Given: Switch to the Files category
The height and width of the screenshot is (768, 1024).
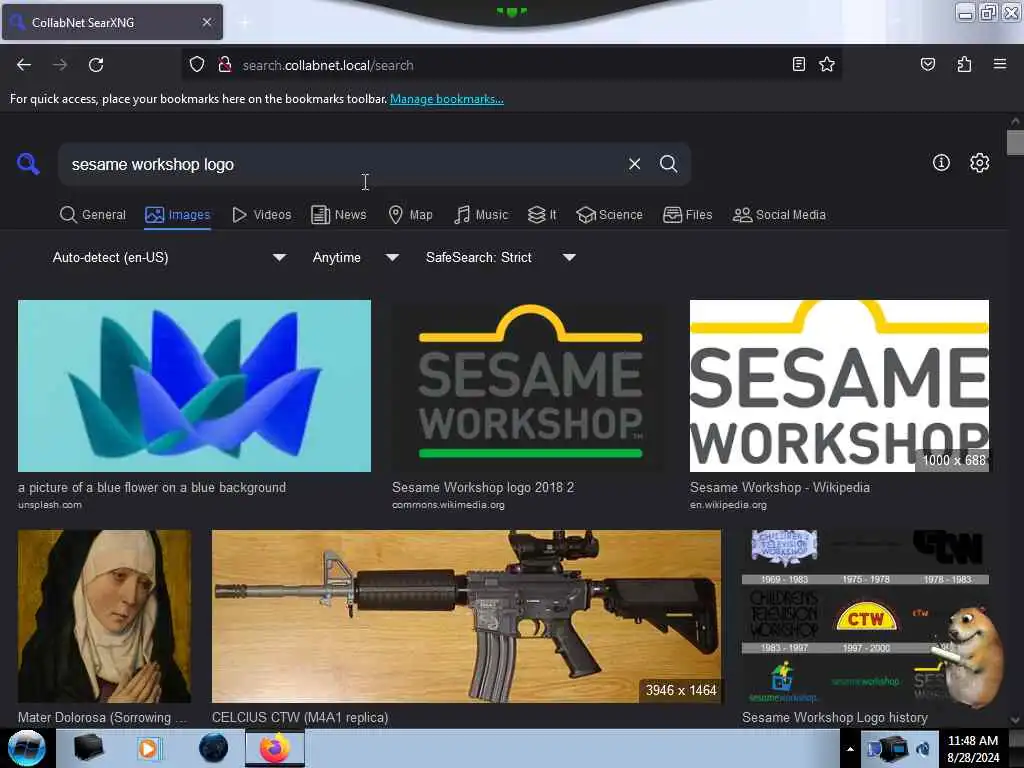Looking at the screenshot, I should (687, 215).
